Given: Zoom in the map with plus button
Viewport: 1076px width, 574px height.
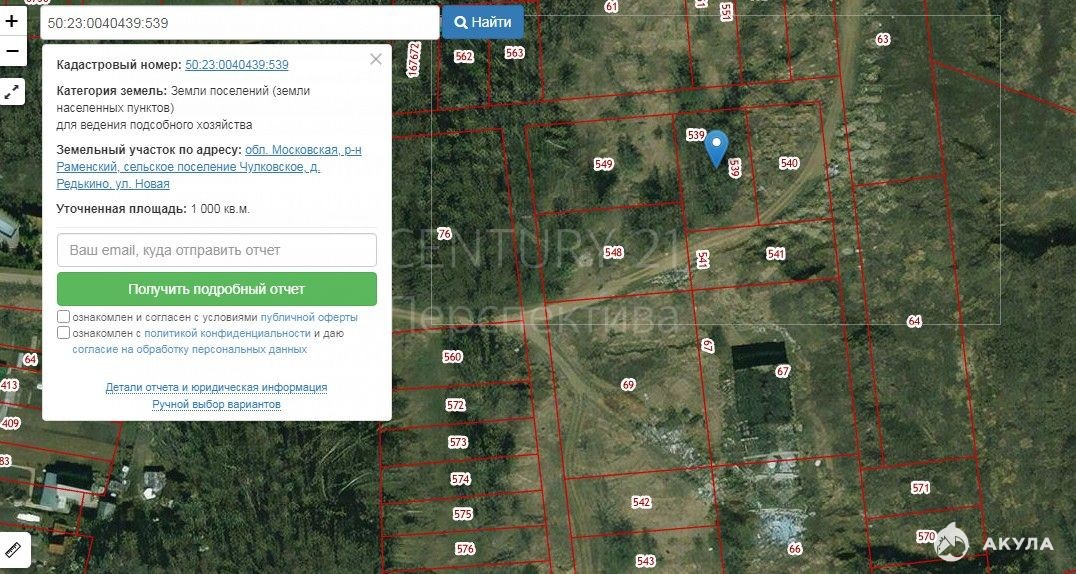Looking at the screenshot, I should click(x=12, y=21).
